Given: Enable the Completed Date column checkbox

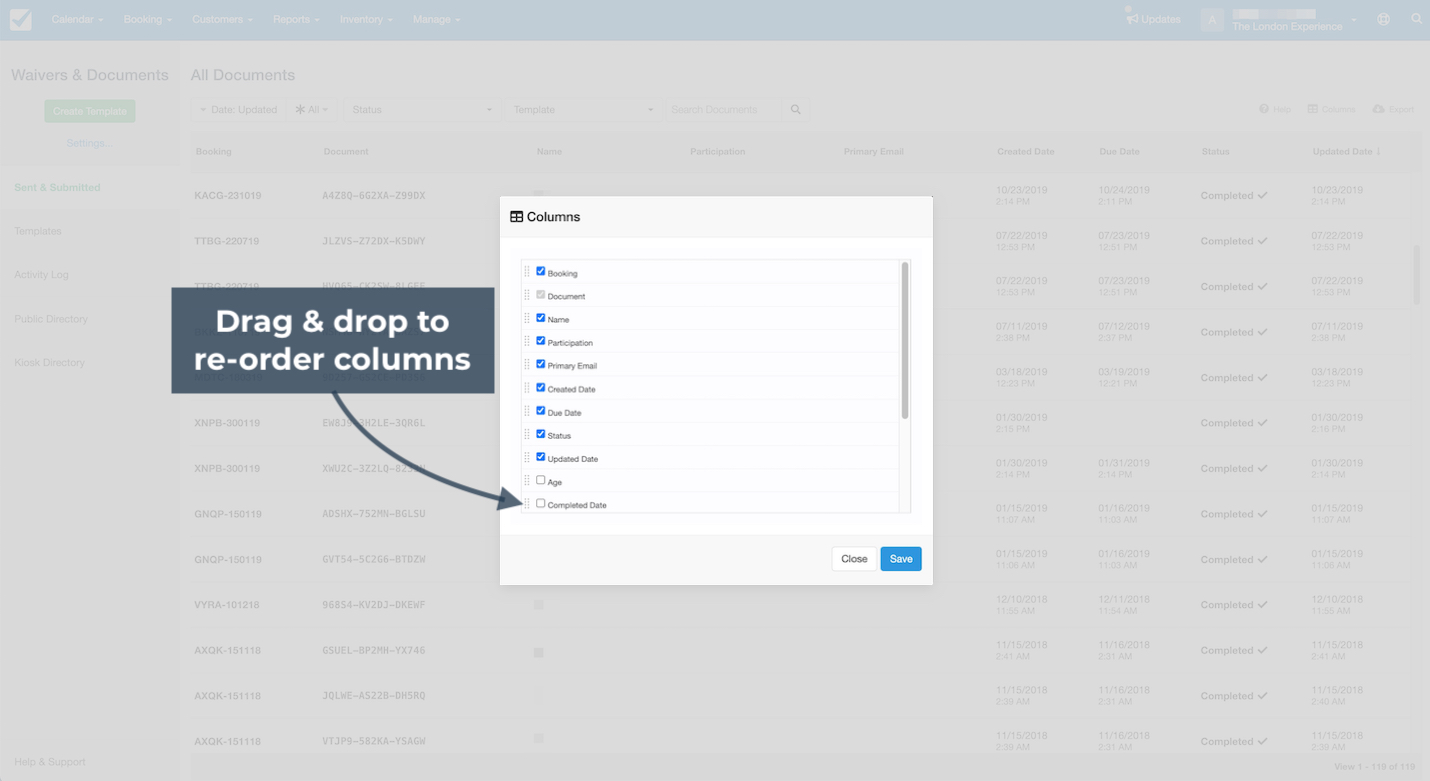Looking at the screenshot, I should click(541, 503).
